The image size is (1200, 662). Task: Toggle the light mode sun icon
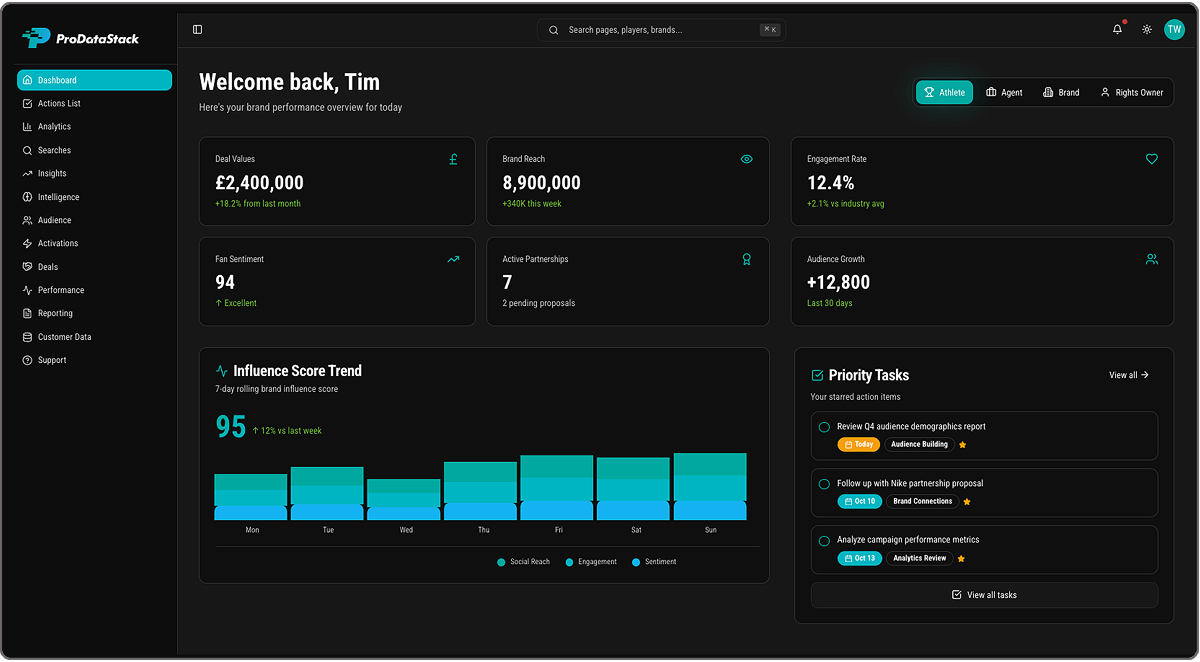[1146, 29]
